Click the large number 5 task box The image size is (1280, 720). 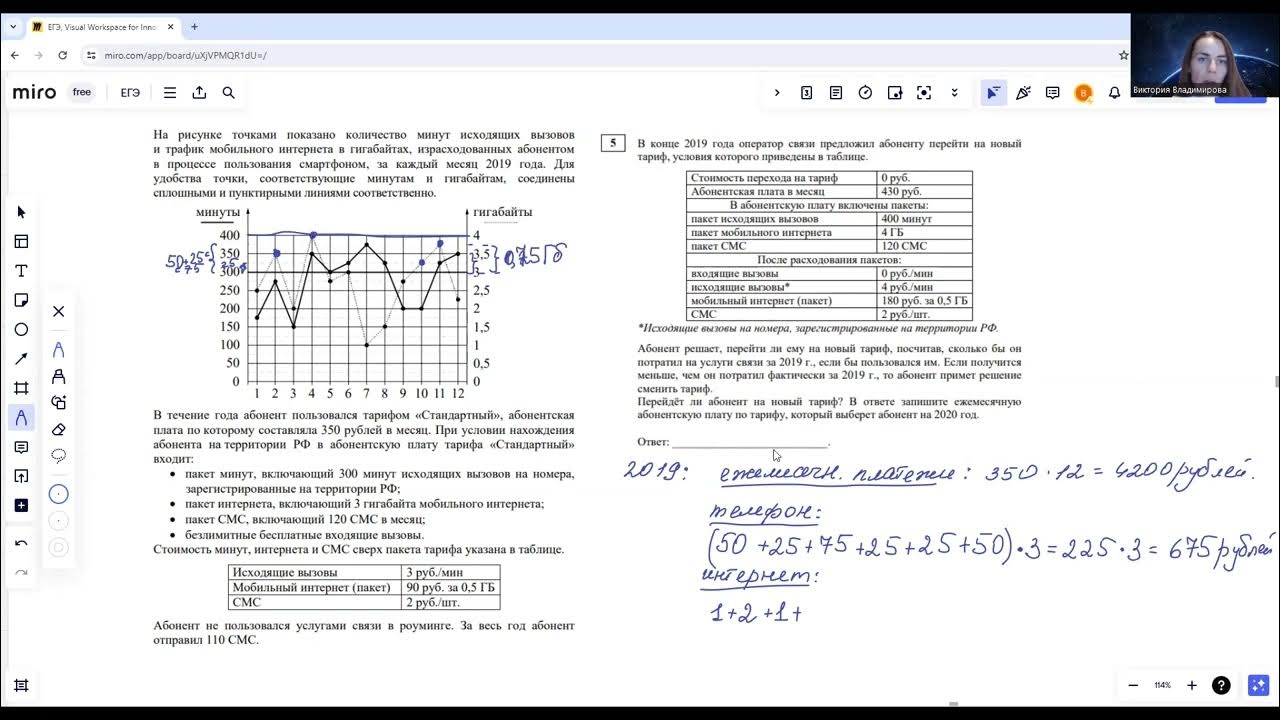[x=613, y=143]
